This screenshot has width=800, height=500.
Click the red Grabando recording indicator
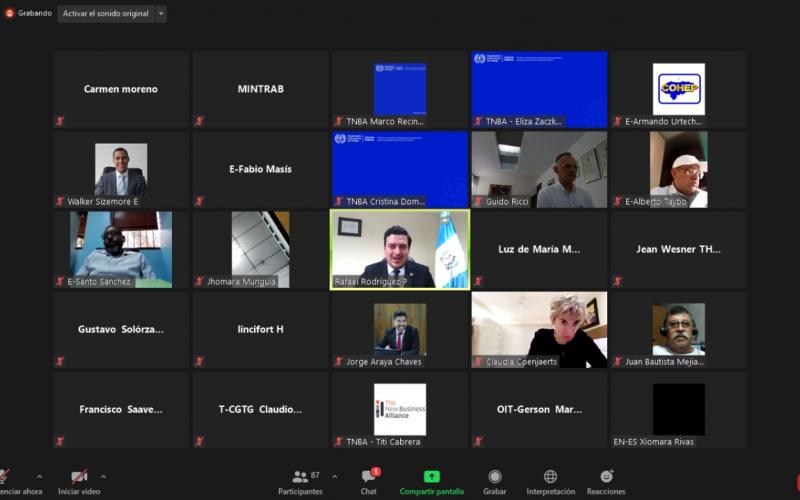click(x=9, y=13)
